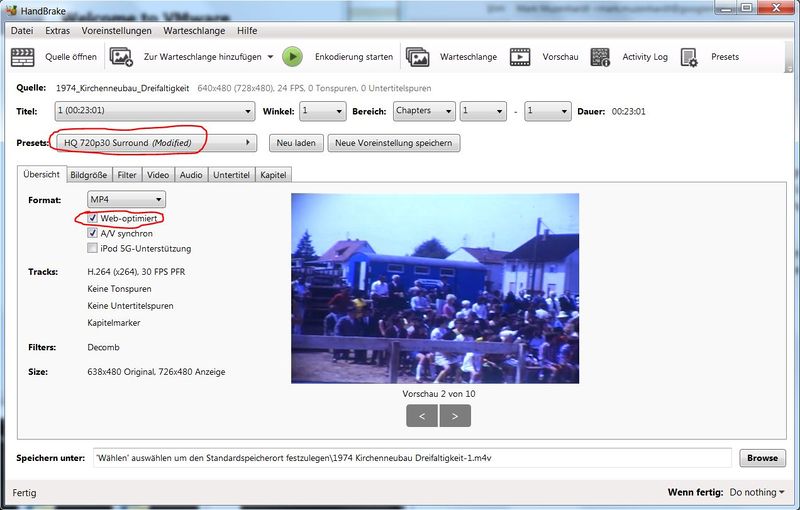This screenshot has height=510, width=800.
Task: Click the Presets gear icon in toolbar
Action: point(689,57)
